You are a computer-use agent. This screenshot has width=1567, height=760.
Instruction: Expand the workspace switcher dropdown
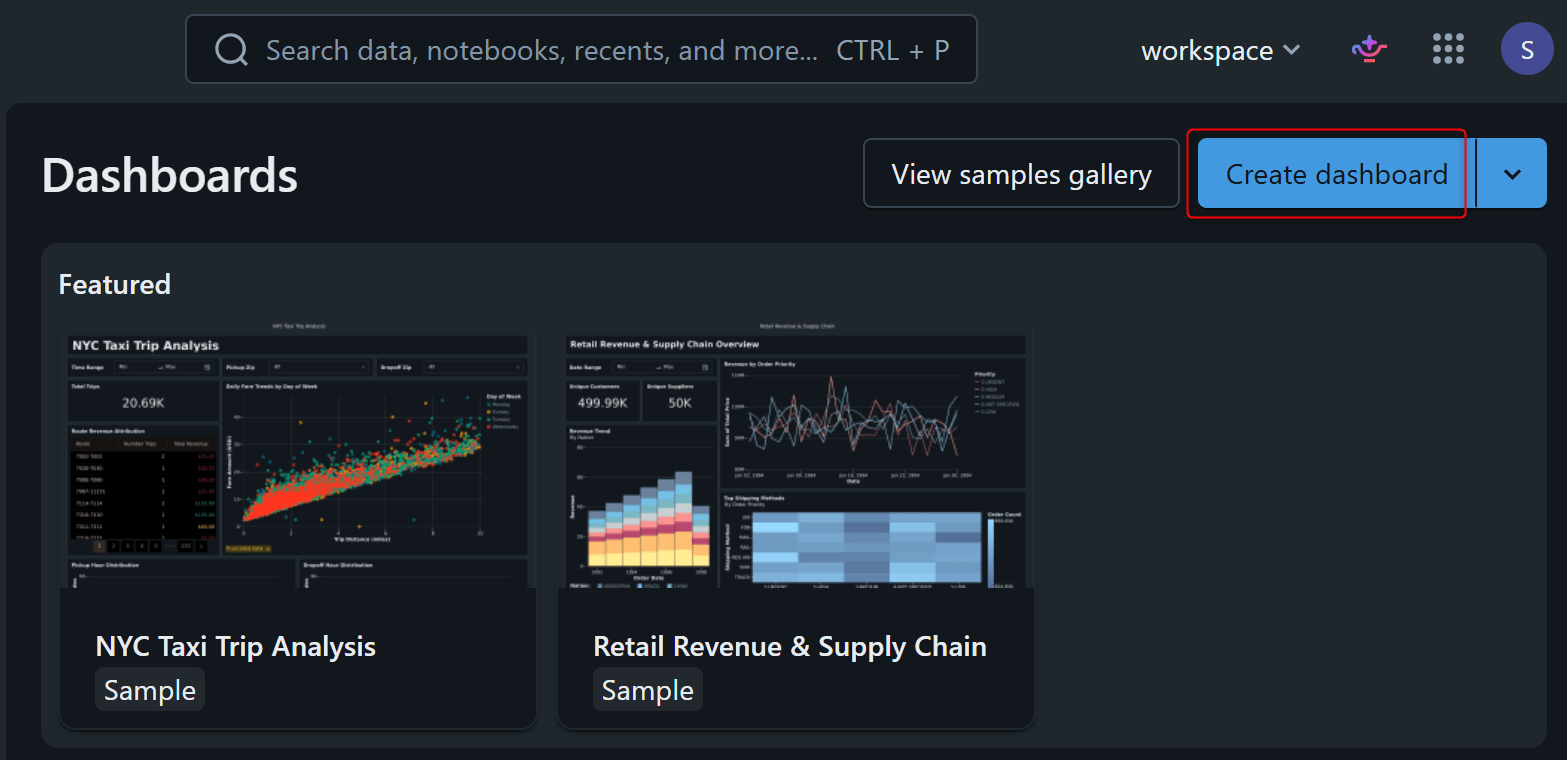click(x=1221, y=50)
